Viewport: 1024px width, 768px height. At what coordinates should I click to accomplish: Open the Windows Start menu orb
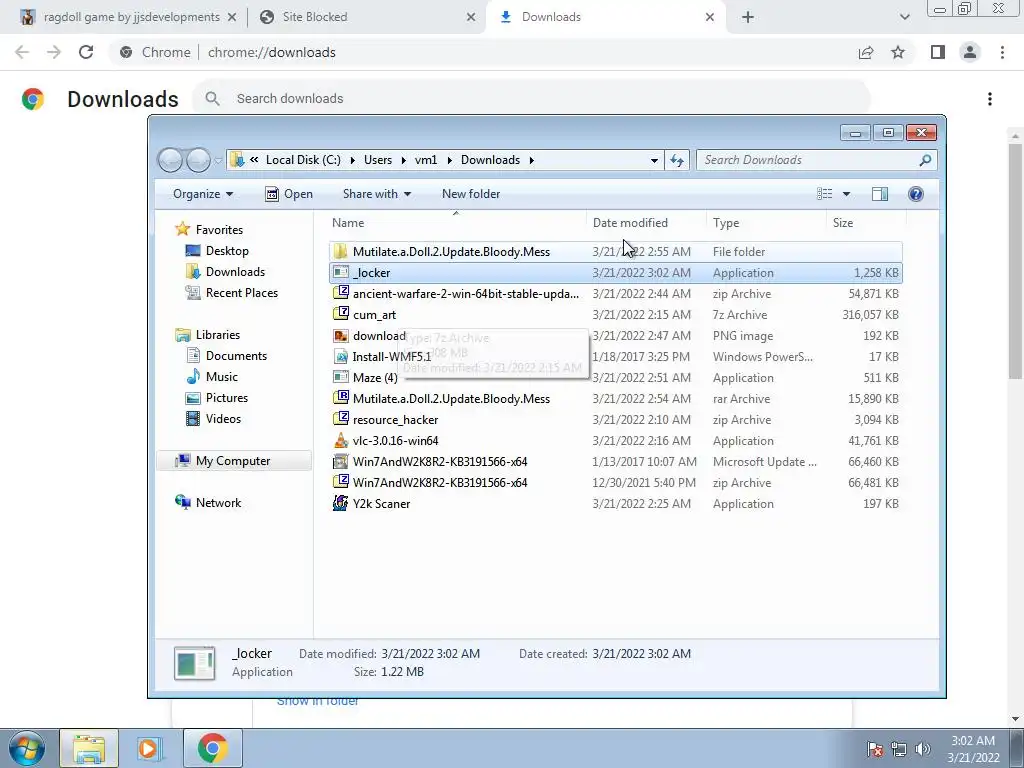coord(26,748)
